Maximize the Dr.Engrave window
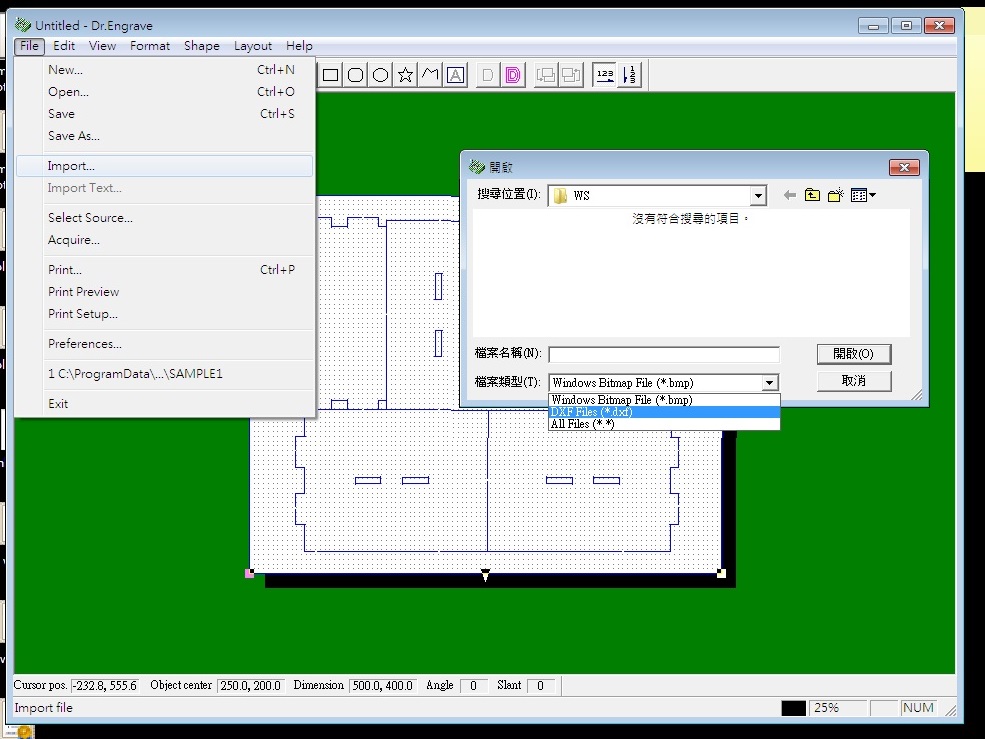 (906, 26)
